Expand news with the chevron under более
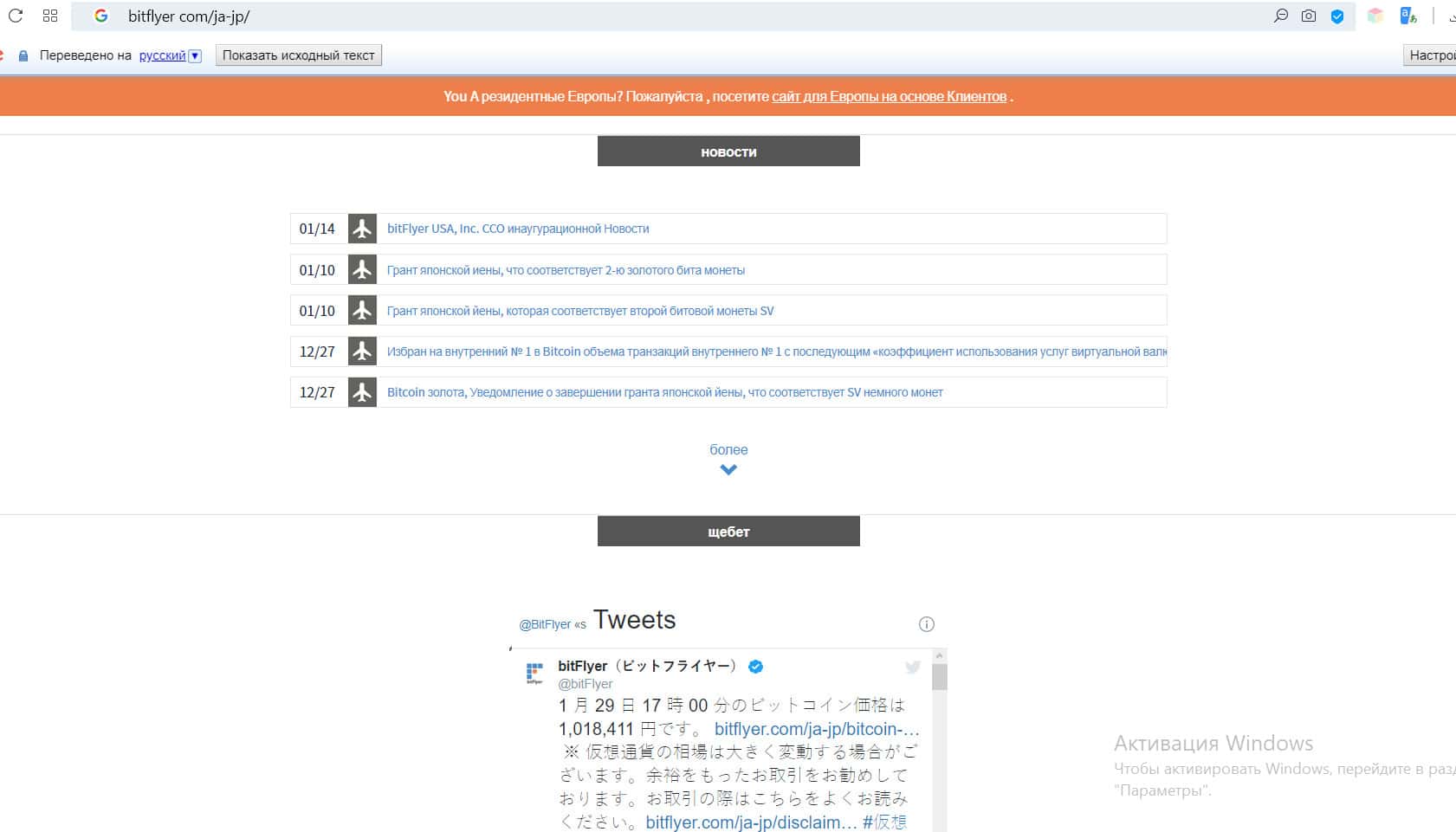 728,470
